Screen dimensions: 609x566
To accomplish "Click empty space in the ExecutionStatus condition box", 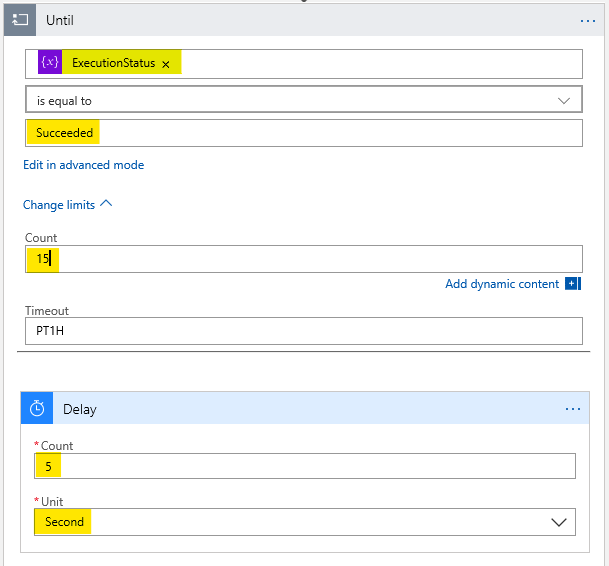I will point(380,64).
